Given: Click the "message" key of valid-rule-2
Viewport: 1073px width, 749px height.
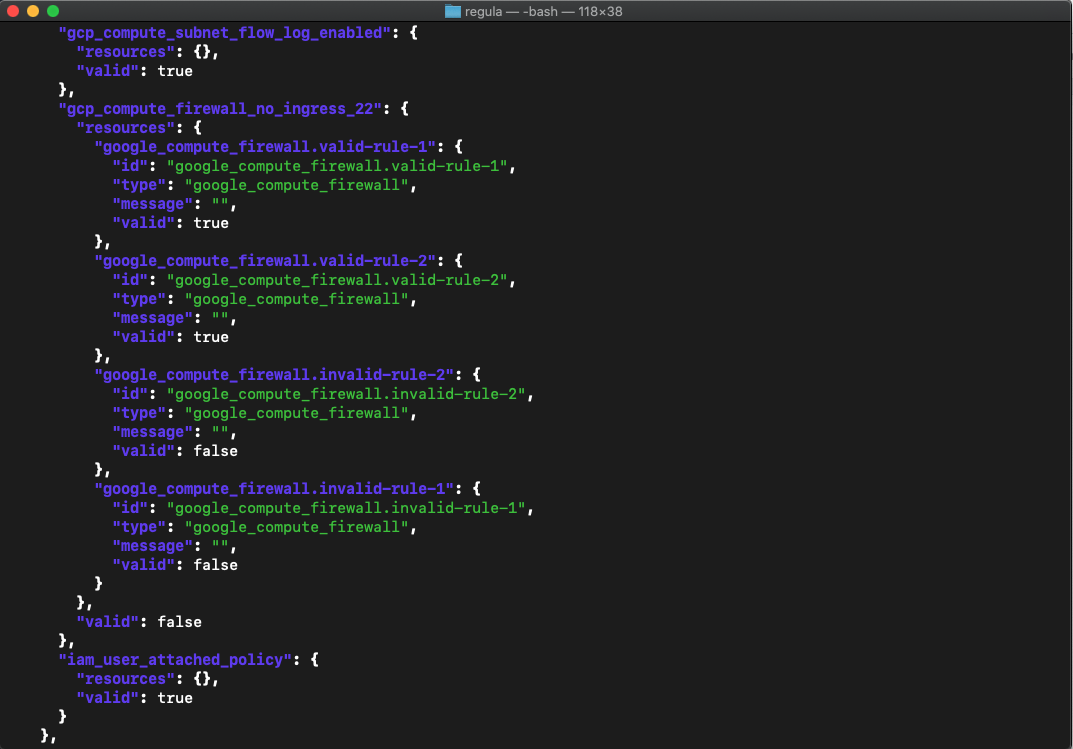Looking at the screenshot, I should (153, 318).
